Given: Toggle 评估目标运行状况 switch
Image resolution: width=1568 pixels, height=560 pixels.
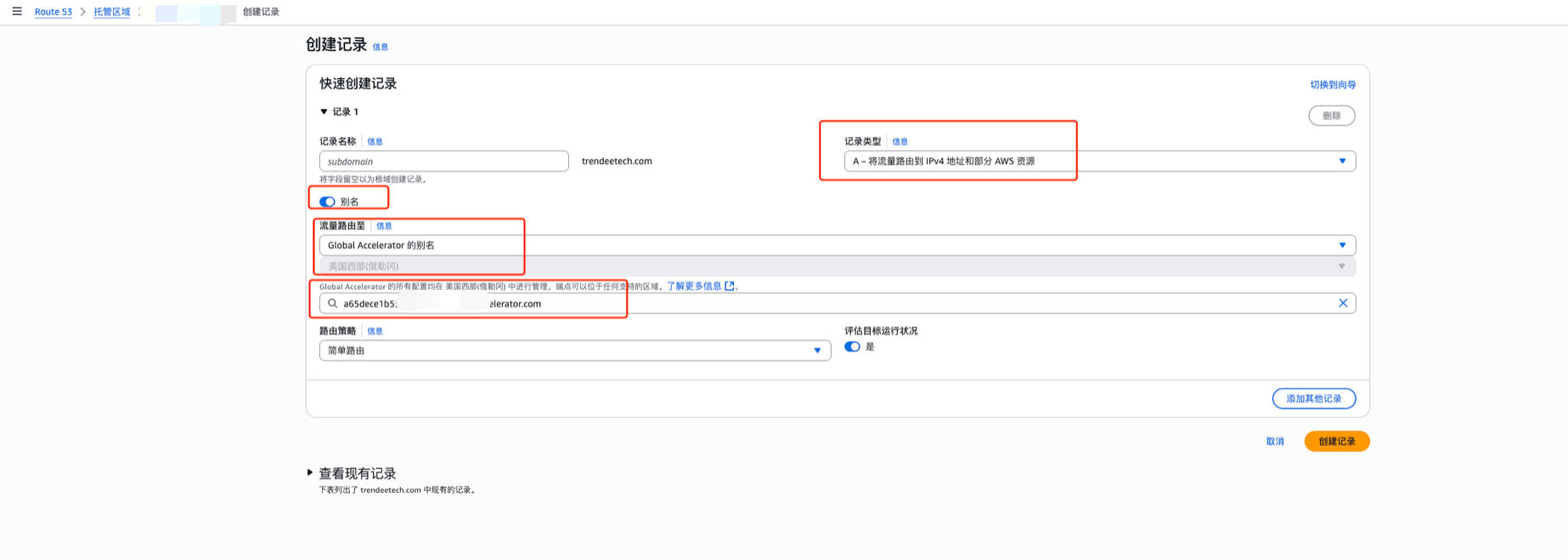Looking at the screenshot, I should (852, 347).
